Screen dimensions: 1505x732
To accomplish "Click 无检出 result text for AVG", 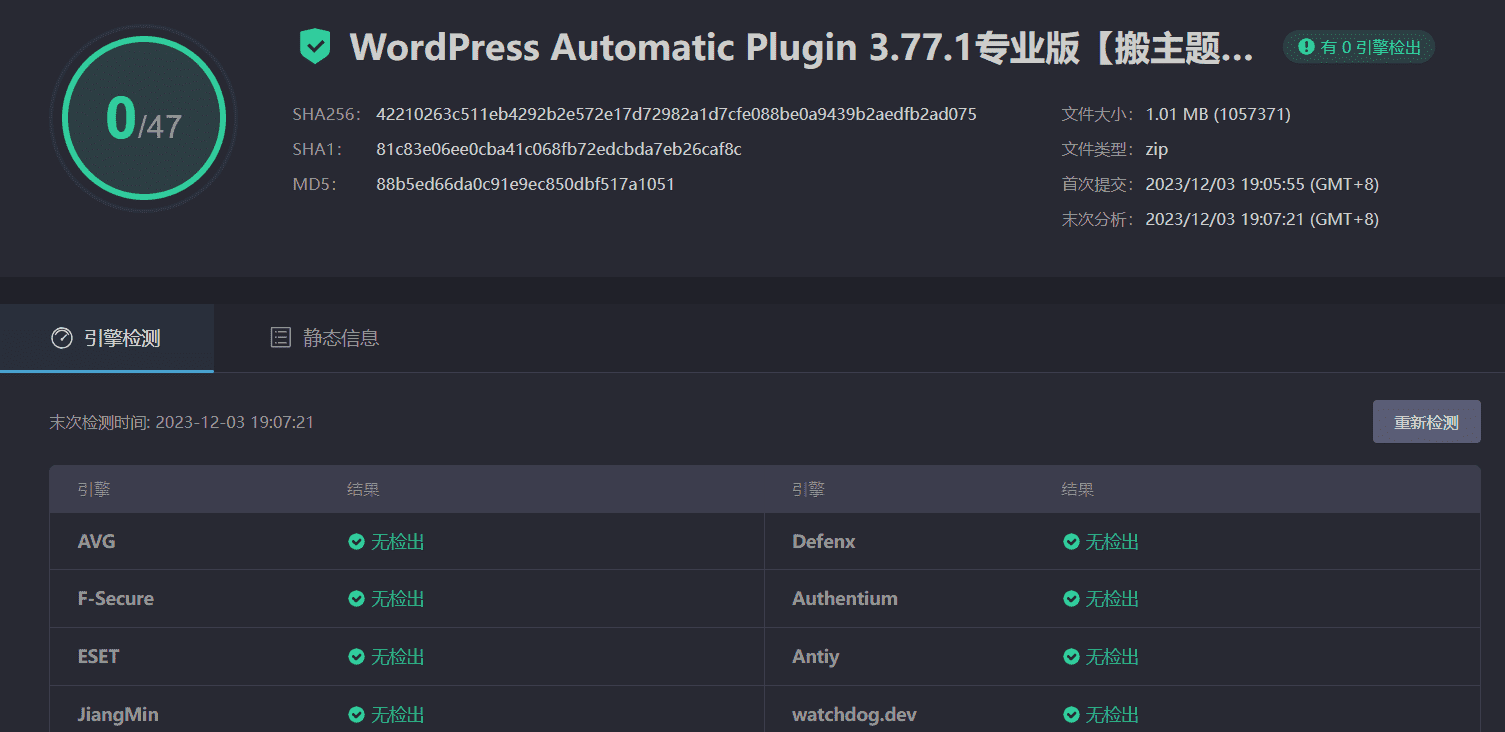I will tap(398, 542).
